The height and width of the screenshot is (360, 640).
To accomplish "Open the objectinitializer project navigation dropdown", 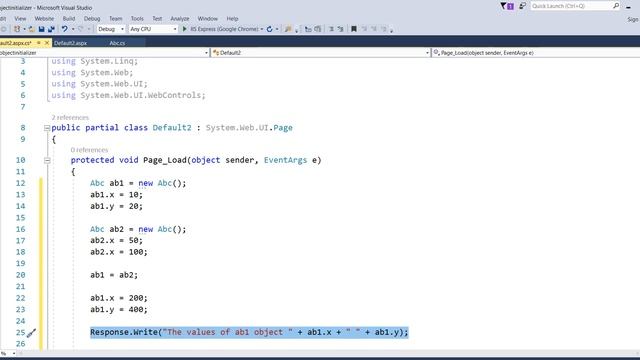I will [x=104, y=53].
